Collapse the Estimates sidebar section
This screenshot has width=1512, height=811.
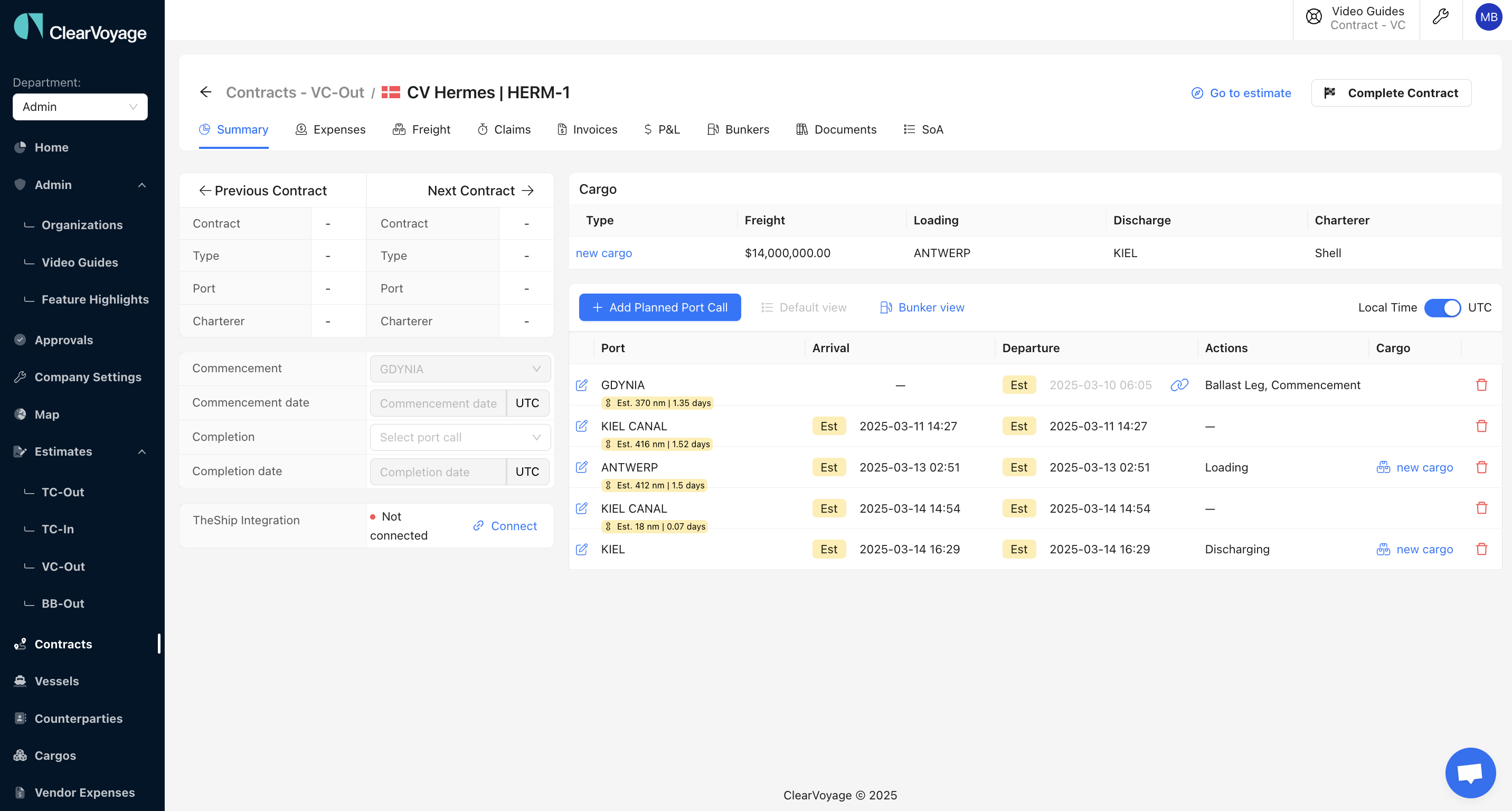click(141, 451)
